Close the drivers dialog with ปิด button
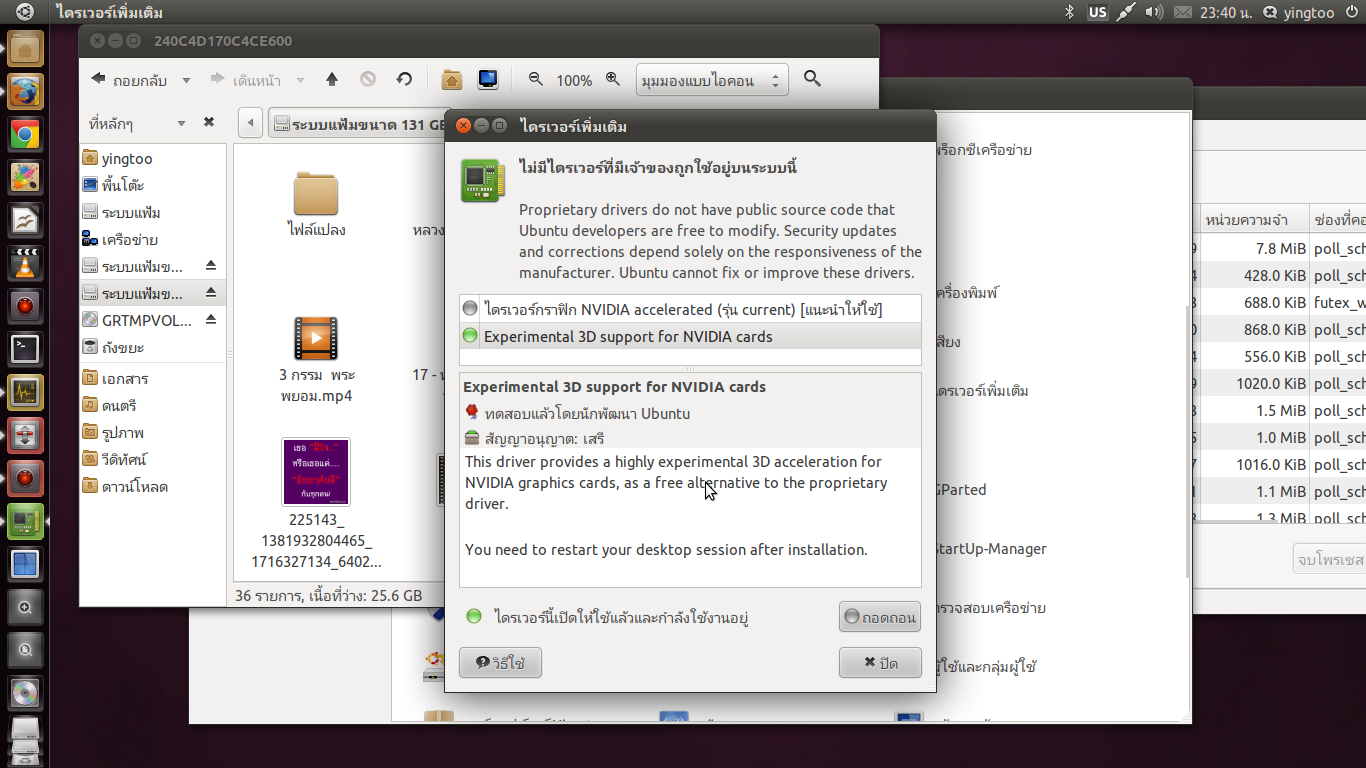The height and width of the screenshot is (768, 1366). pos(880,662)
